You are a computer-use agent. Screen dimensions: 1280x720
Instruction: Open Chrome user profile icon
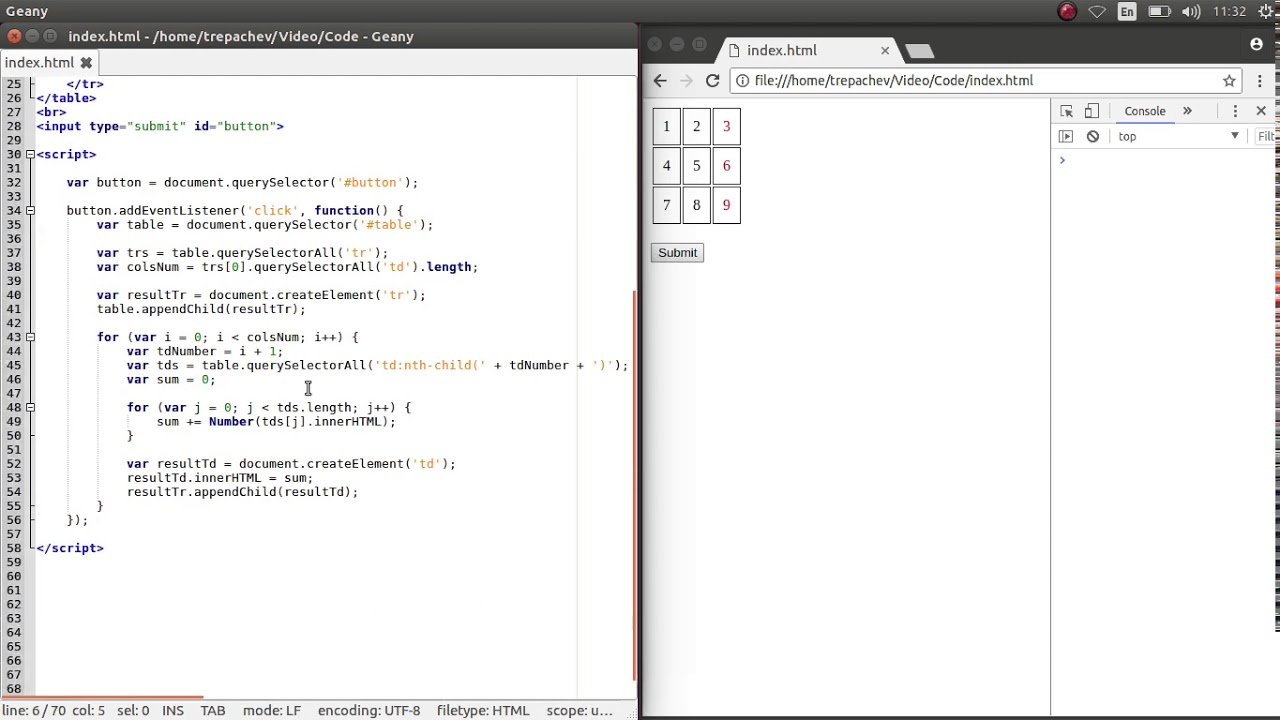tap(1256, 44)
